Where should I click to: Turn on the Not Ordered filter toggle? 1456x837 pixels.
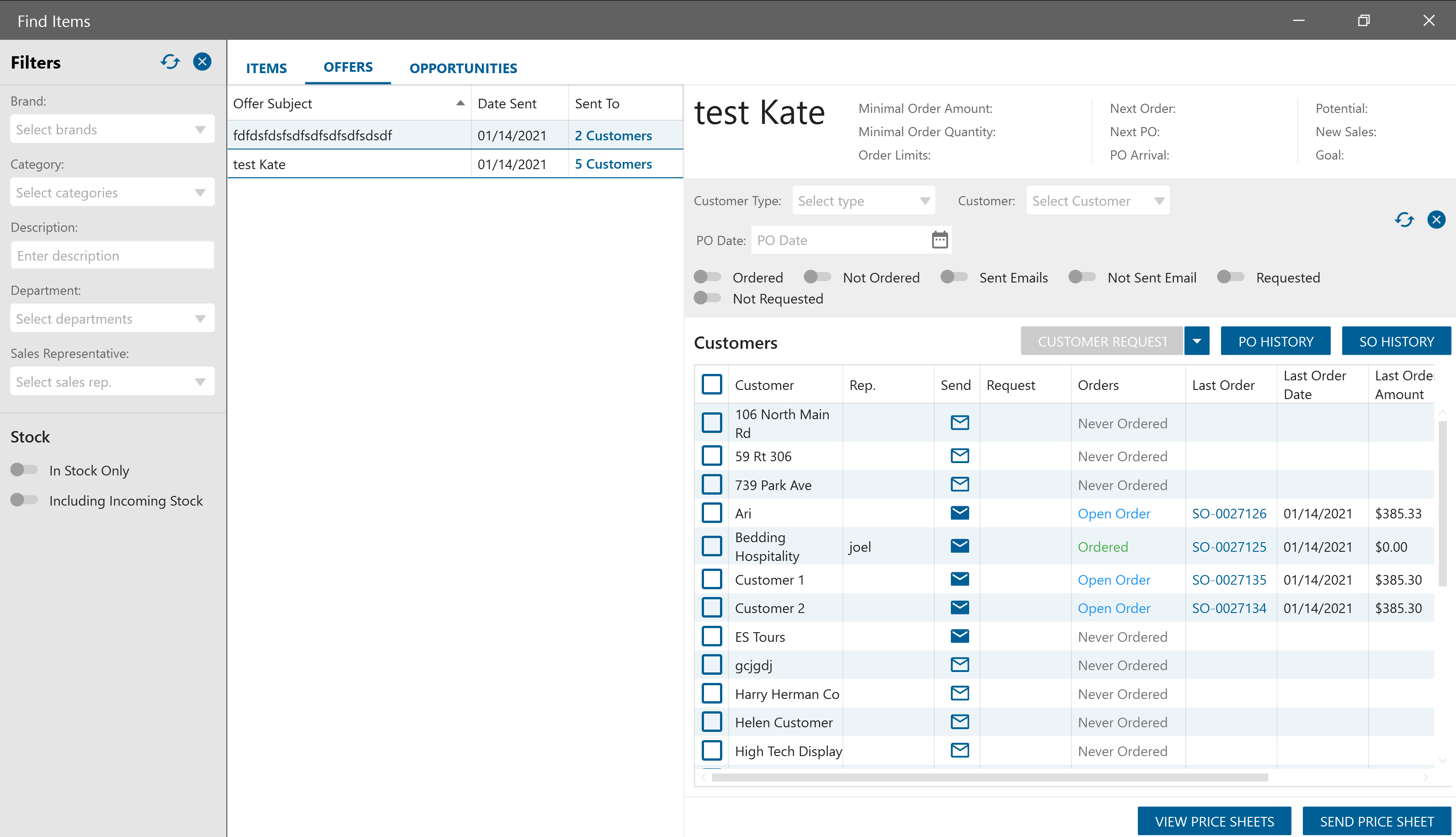(x=817, y=277)
